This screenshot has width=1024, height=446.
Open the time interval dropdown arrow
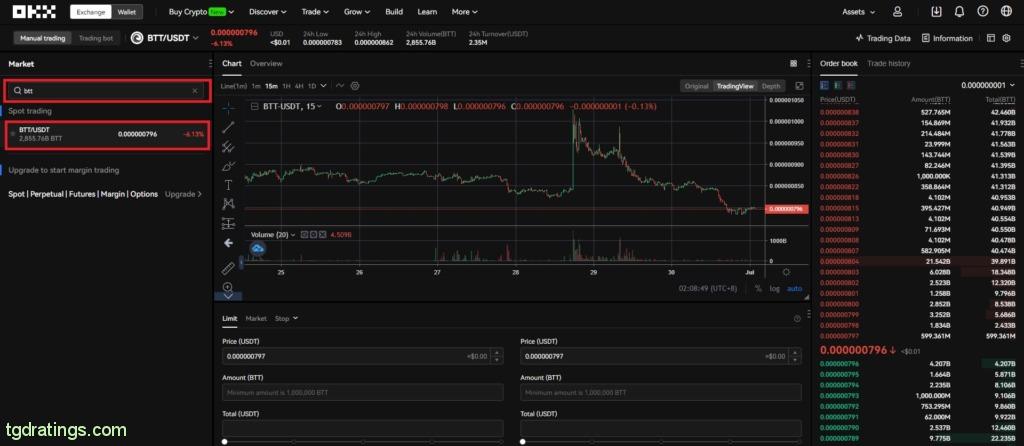[x=324, y=86]
